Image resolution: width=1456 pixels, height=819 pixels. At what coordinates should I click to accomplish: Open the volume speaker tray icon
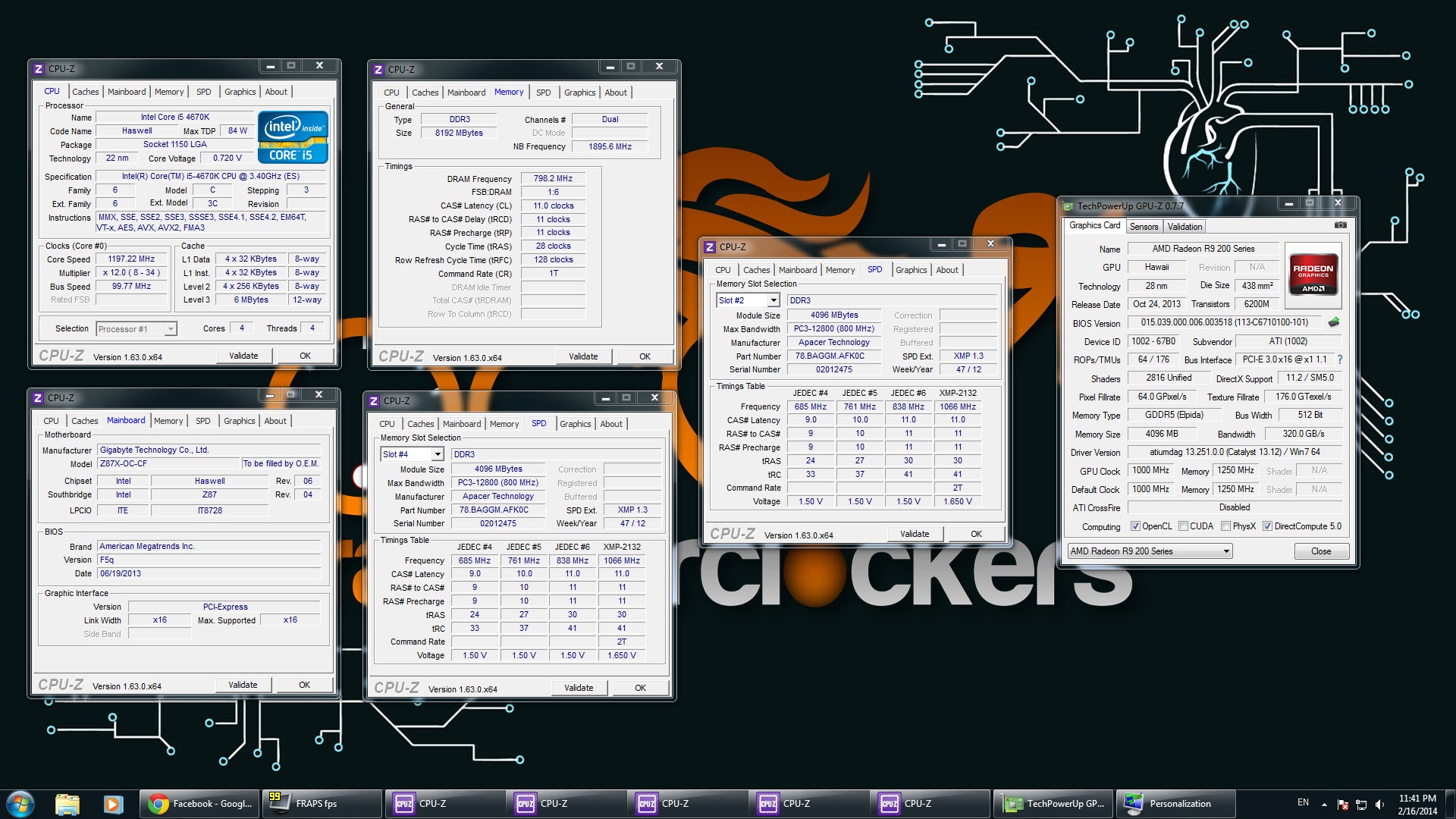coord(1379,804)
